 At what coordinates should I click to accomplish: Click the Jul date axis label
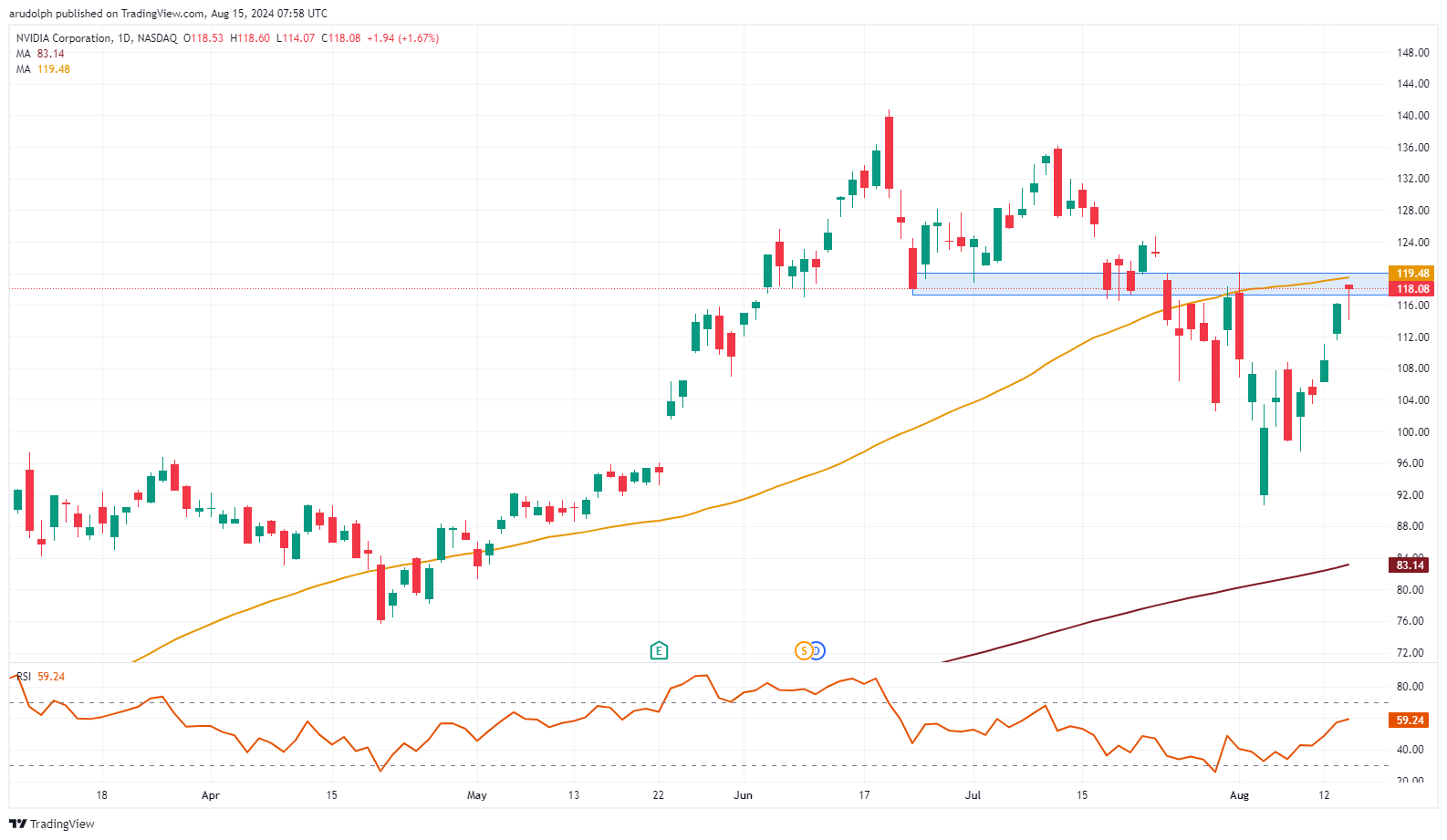point(973,795)
